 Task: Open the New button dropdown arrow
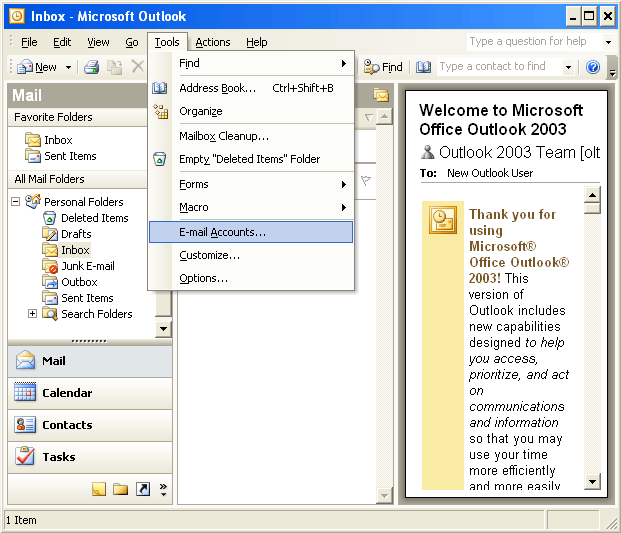click(68, 67)
